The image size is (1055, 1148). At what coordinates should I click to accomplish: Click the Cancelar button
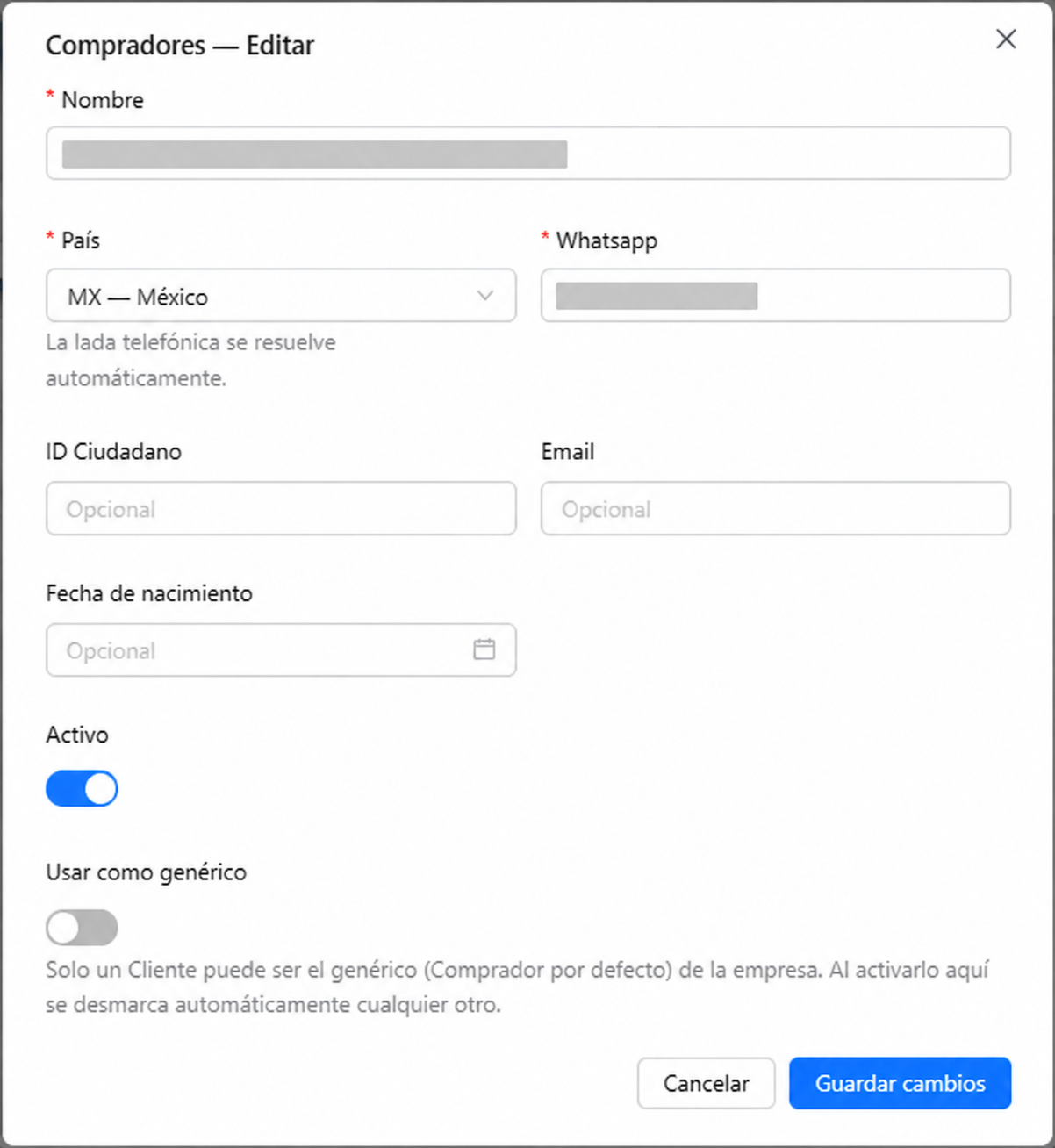point(706,1083)
